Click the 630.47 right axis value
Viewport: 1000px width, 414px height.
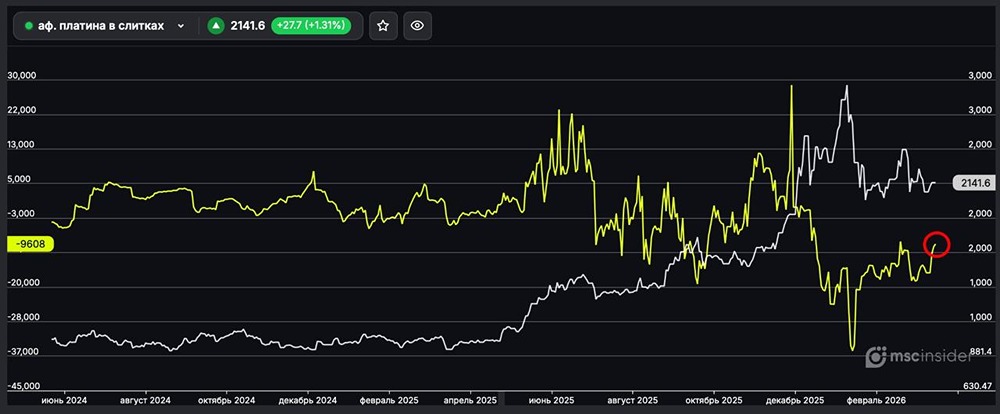[x=976, y=386]
